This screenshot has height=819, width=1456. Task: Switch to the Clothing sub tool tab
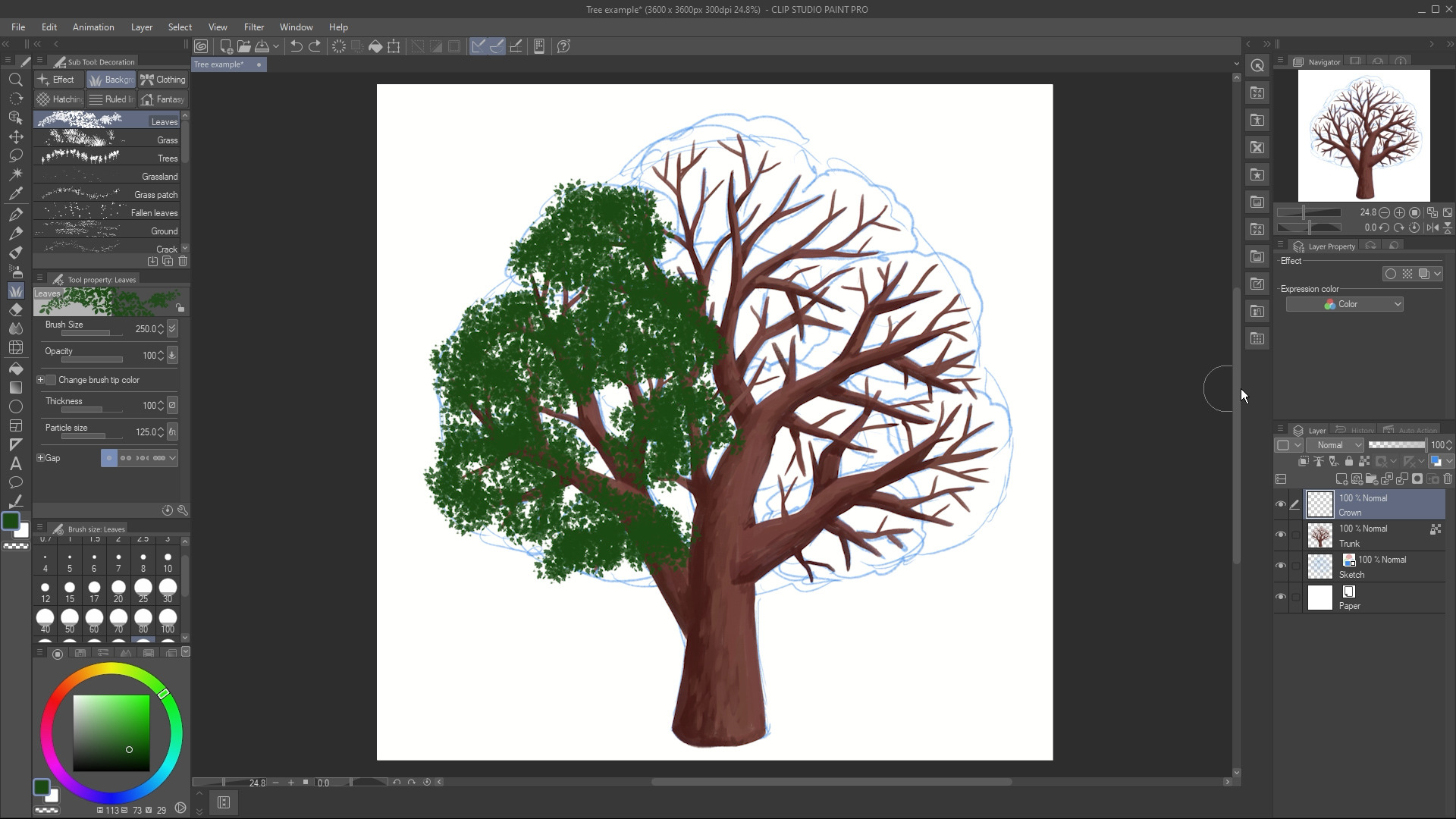[x=163, y=80]
